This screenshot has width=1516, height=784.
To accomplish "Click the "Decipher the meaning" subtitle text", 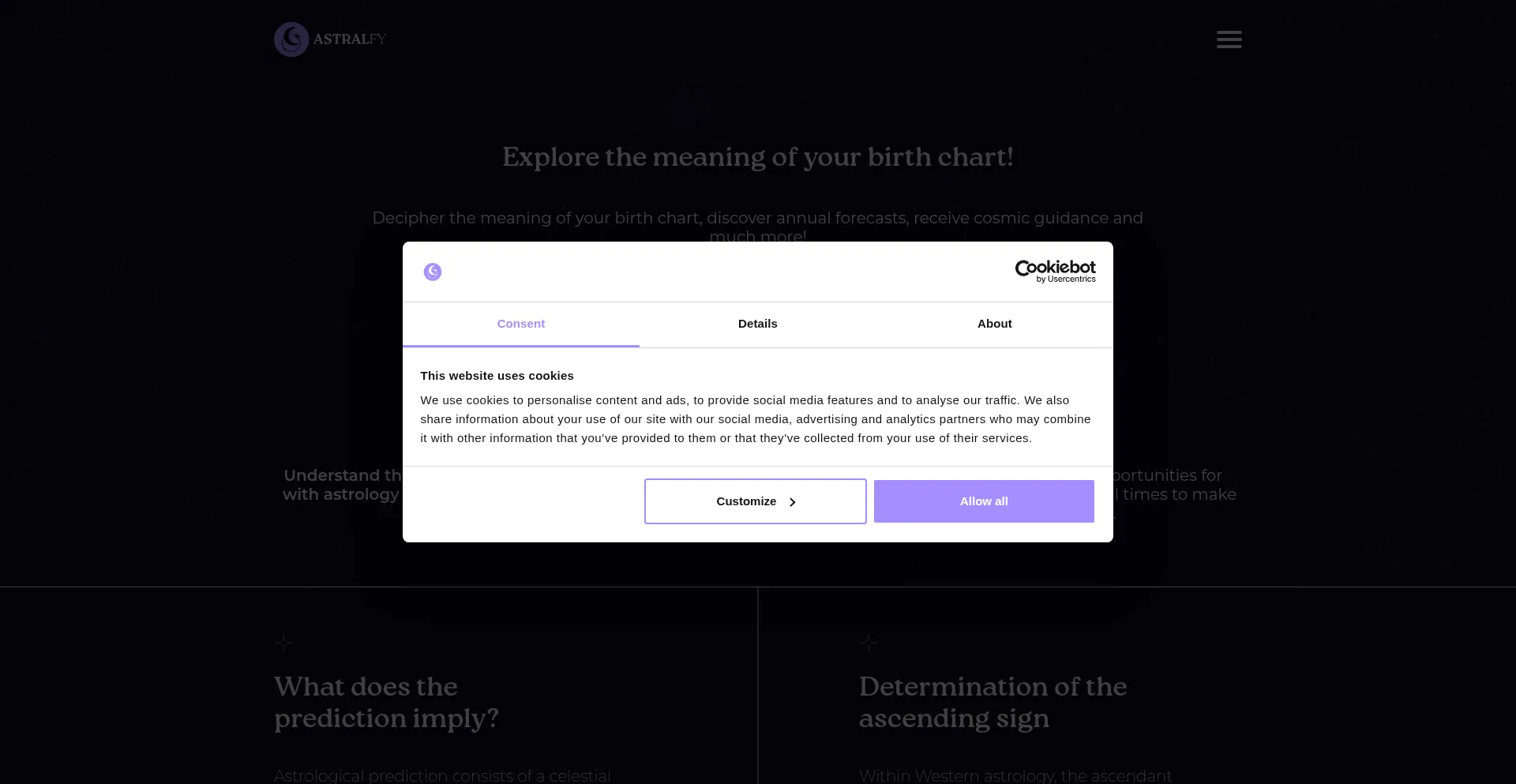I will click(758, 219).
